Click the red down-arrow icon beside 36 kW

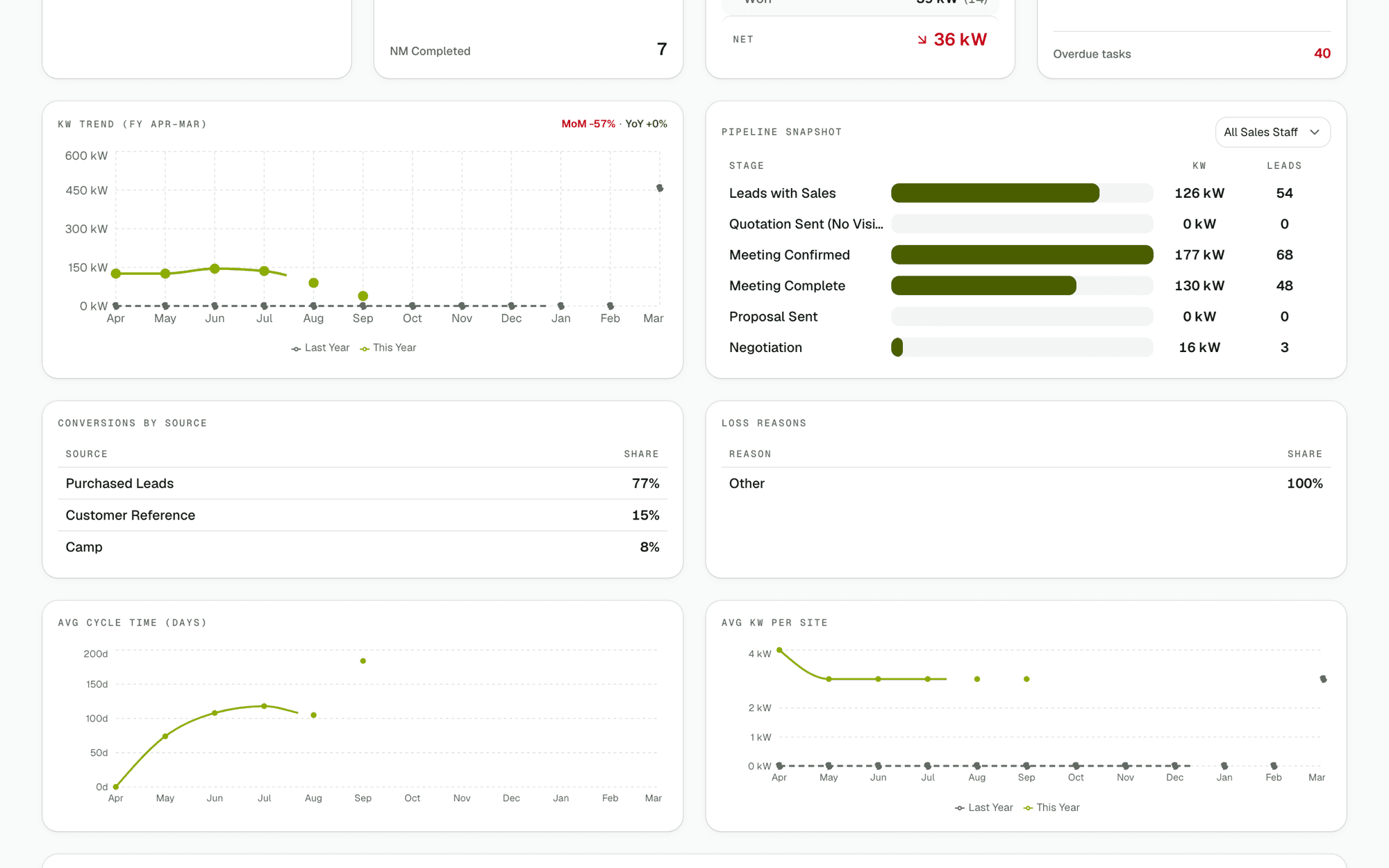[x=922, y=40]
